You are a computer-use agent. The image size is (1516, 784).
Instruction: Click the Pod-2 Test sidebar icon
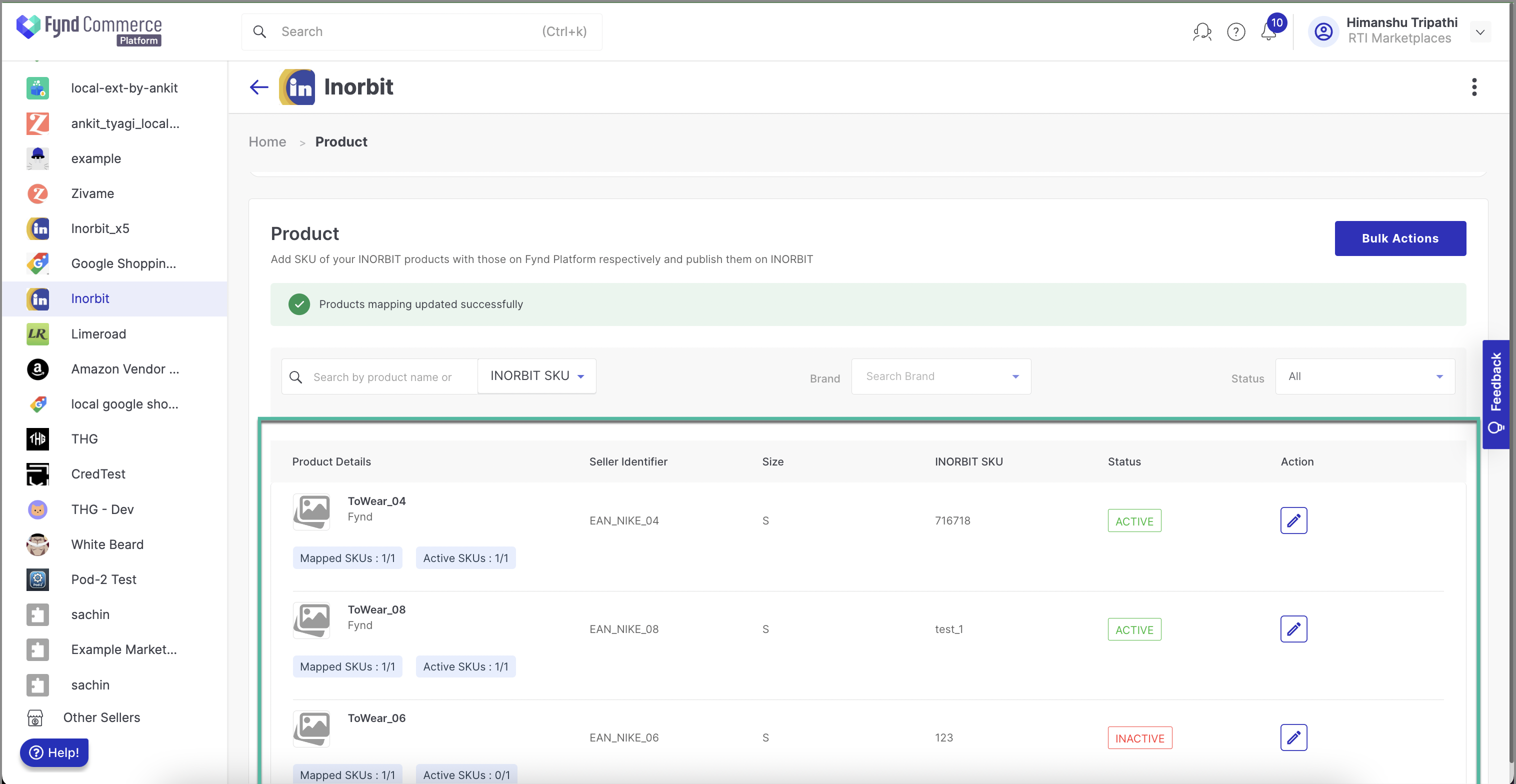pyautogui.click(x=37, y=580)
